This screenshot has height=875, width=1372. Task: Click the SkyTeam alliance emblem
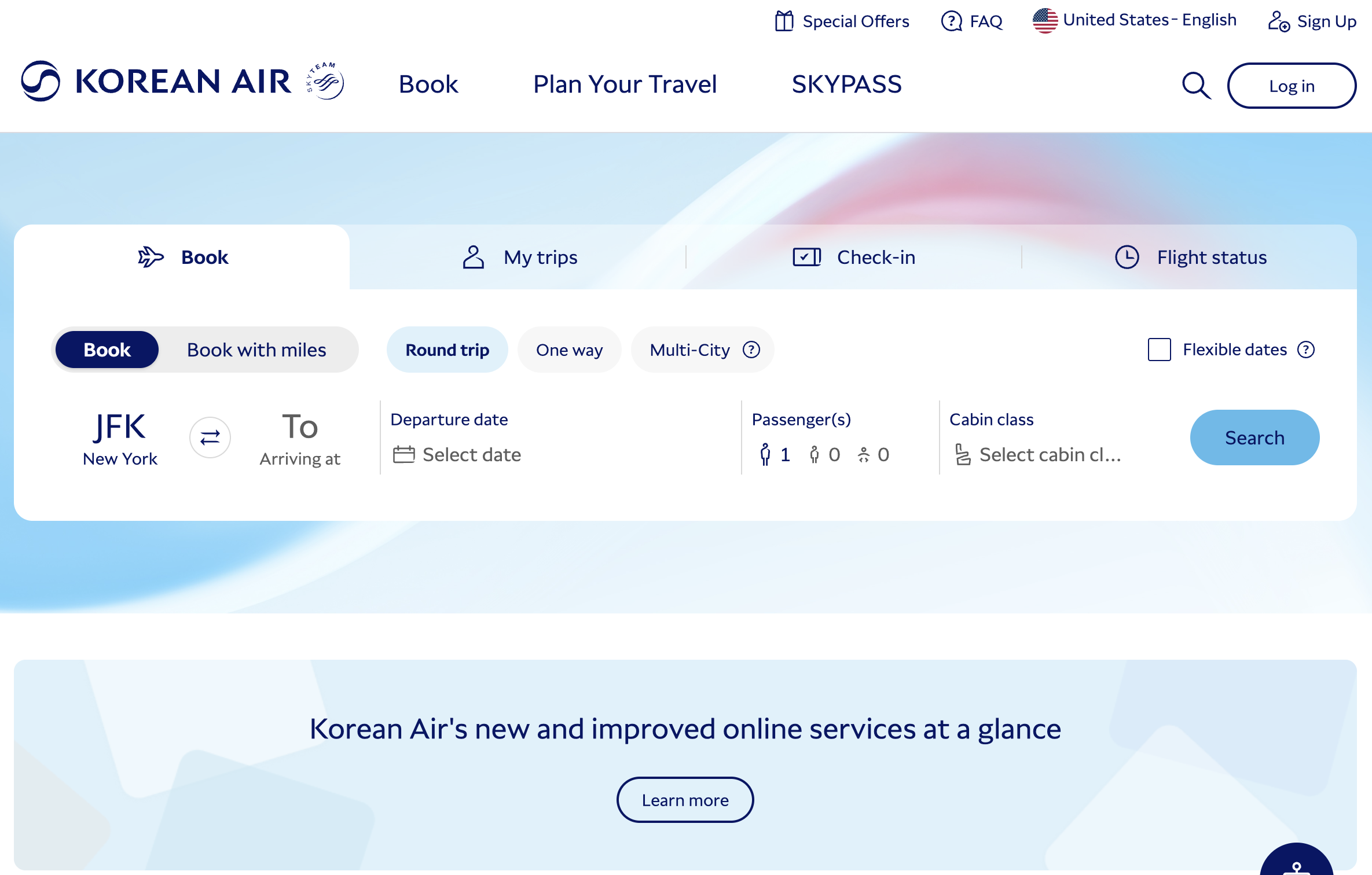coord(325,81)
